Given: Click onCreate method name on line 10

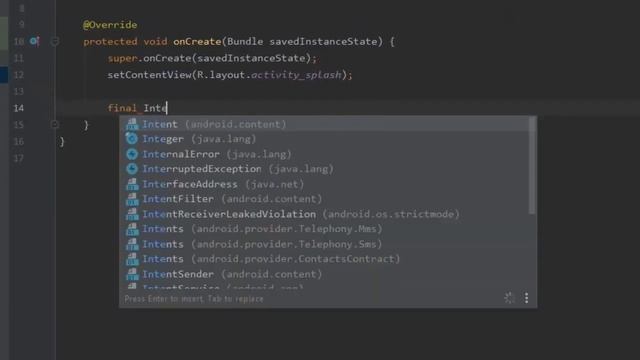Looking at the screenshot, I should (197, 42).
